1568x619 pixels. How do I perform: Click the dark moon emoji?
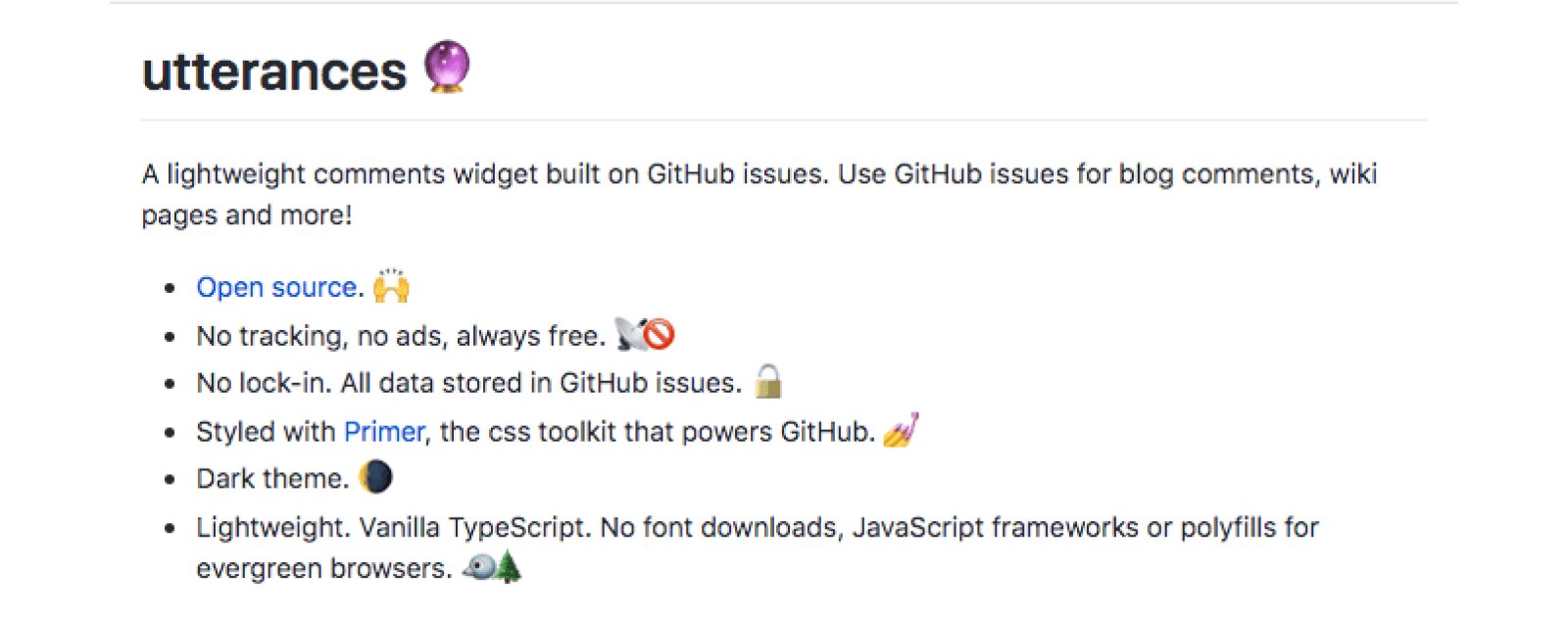[x=375, y=477]
